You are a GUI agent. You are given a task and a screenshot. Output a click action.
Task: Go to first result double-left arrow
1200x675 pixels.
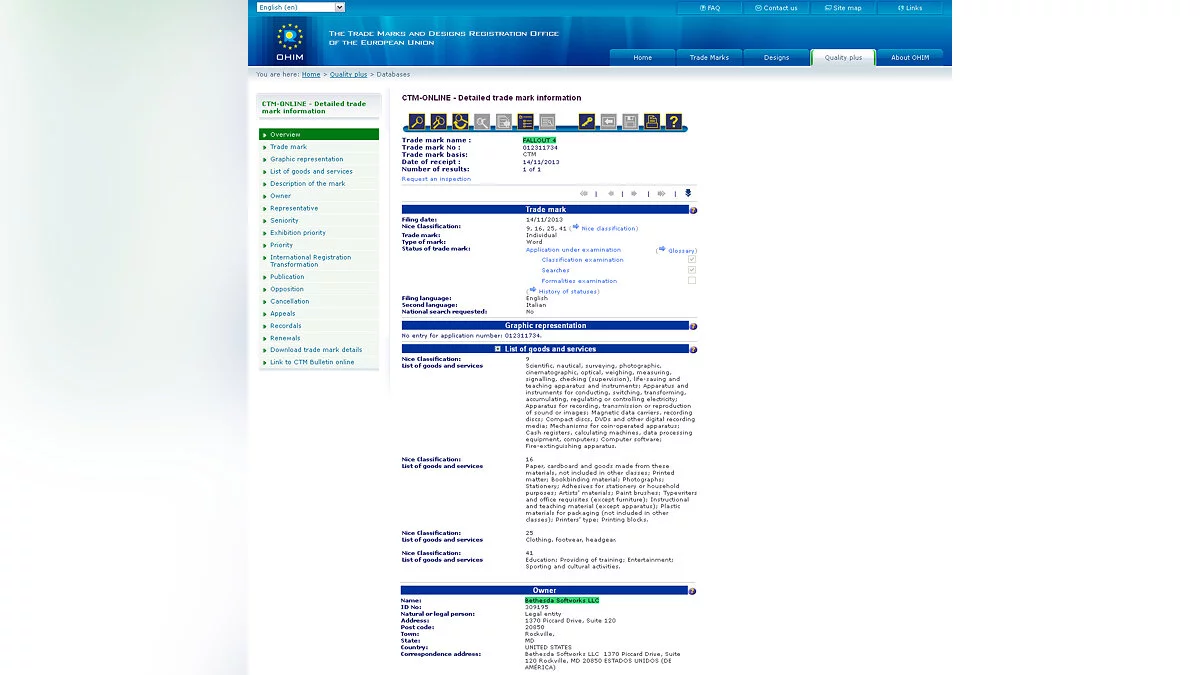[x=584, y=194]
